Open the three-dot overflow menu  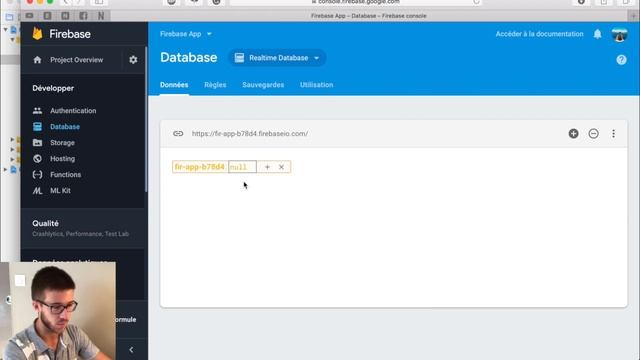(x=613, y=133)
